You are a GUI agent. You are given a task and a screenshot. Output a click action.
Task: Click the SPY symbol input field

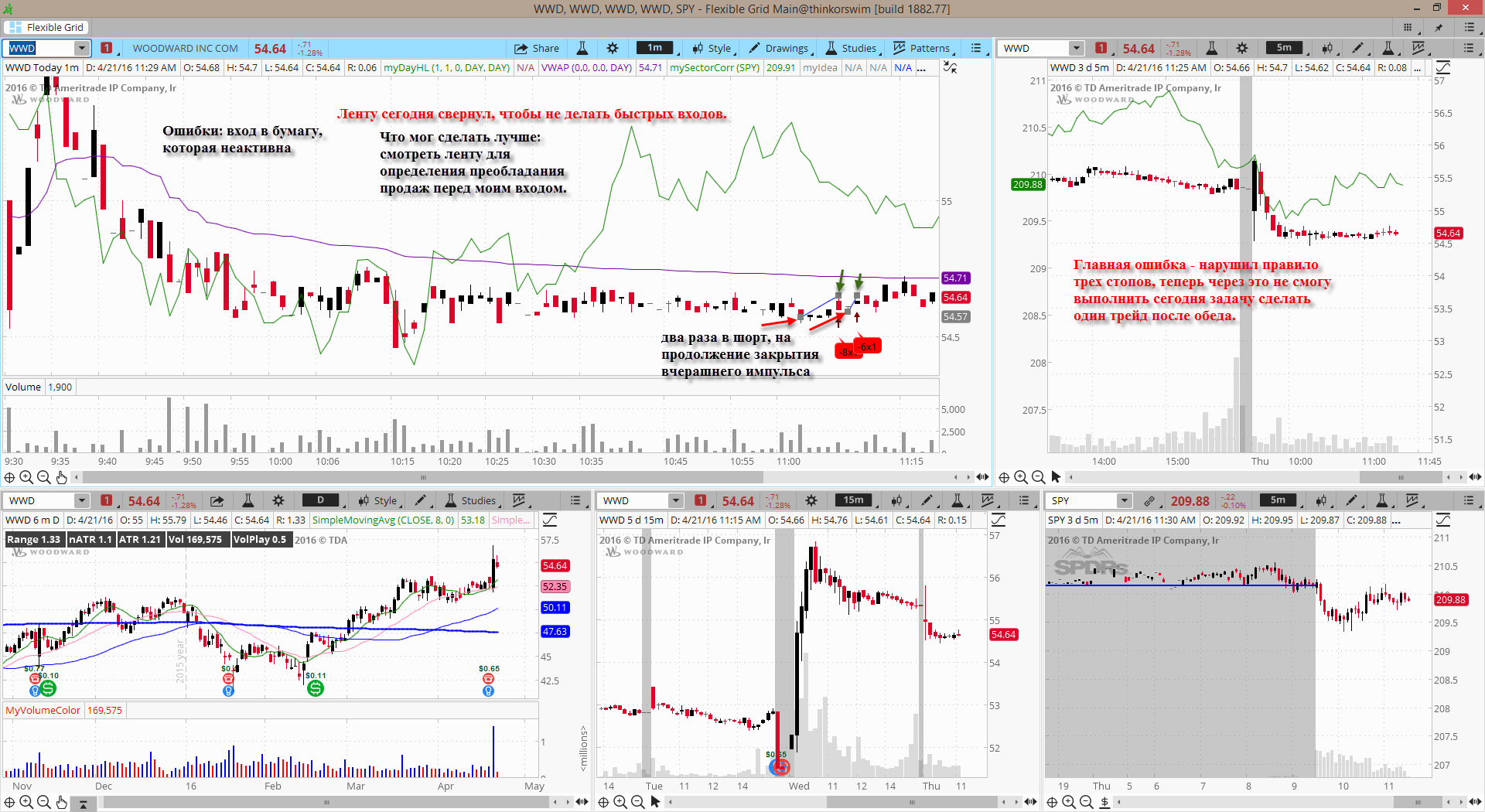tap(1083, 500)
